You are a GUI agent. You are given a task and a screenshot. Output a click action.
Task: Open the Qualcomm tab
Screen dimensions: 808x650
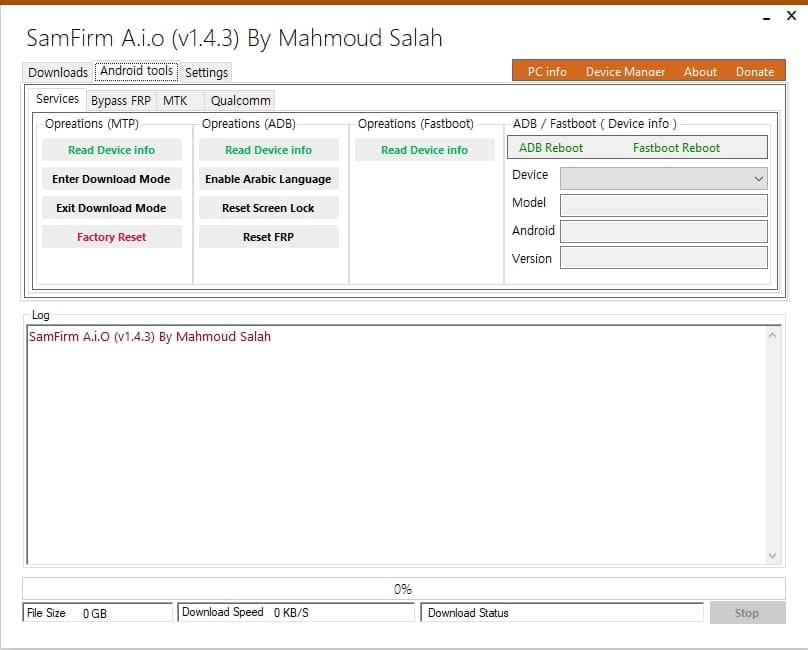(x=241, y=101)
